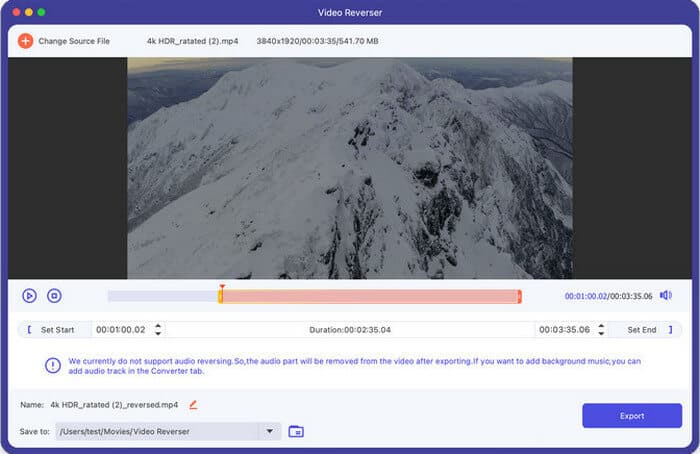Play the video preview

pos(29,296)
